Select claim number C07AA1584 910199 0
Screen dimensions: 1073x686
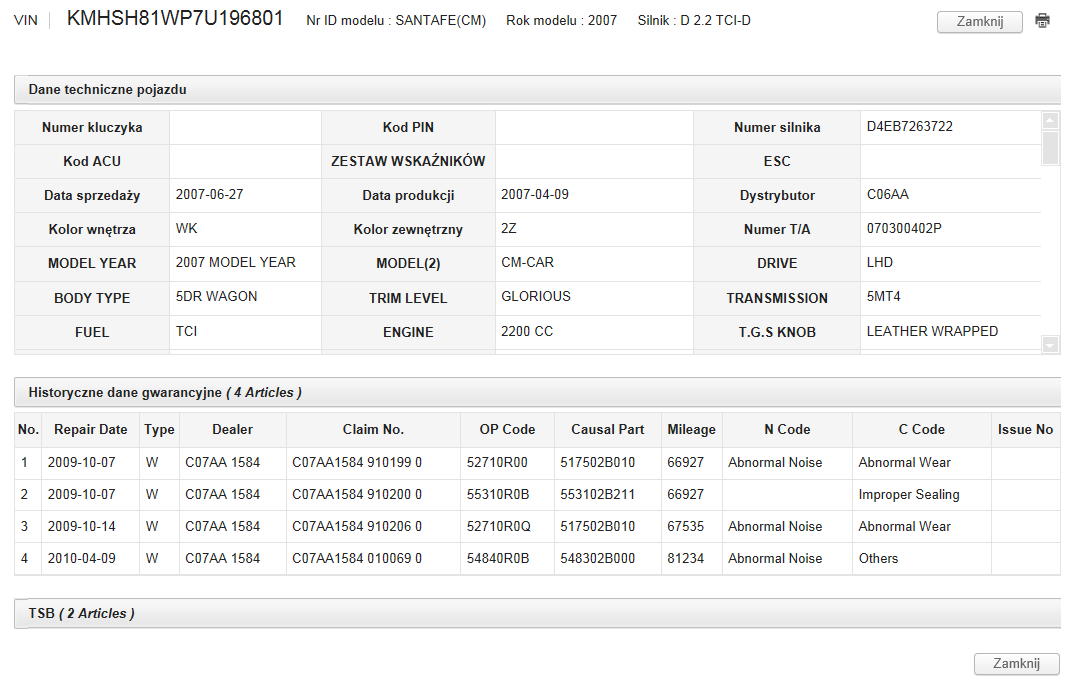(357, 463)
